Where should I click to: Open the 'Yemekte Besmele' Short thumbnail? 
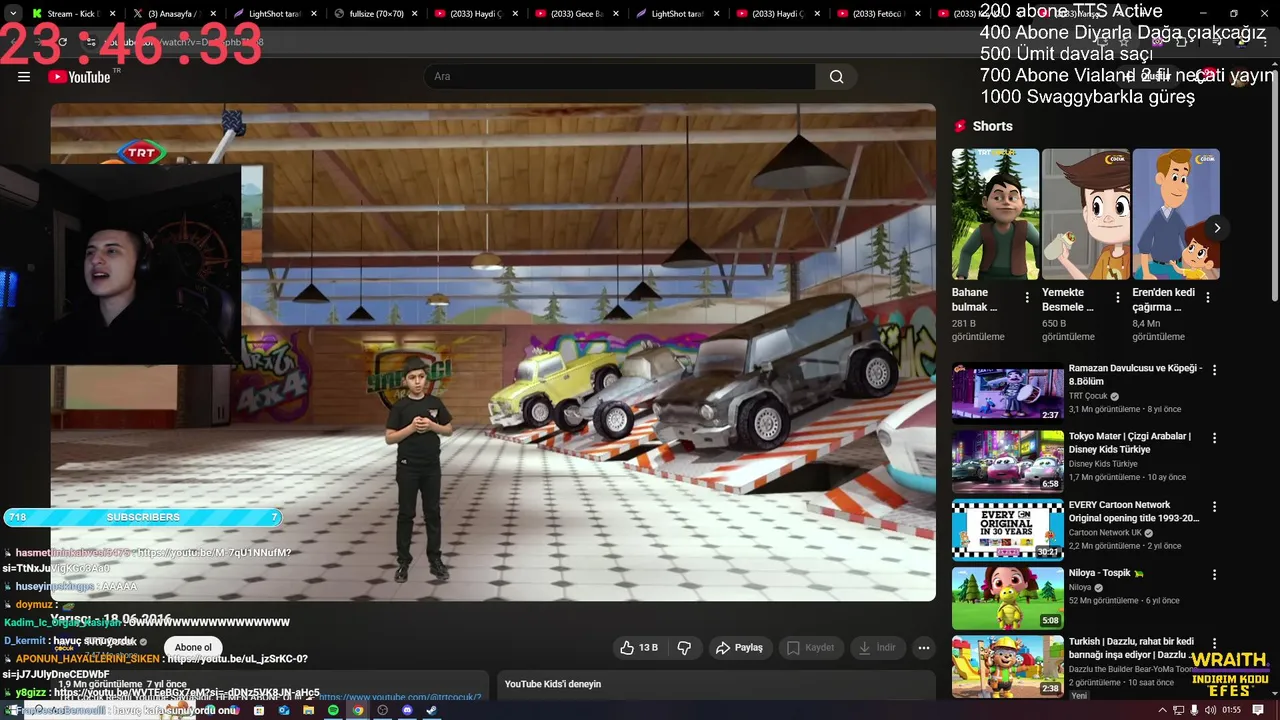pyautogui.click(x=1085, y=214)
